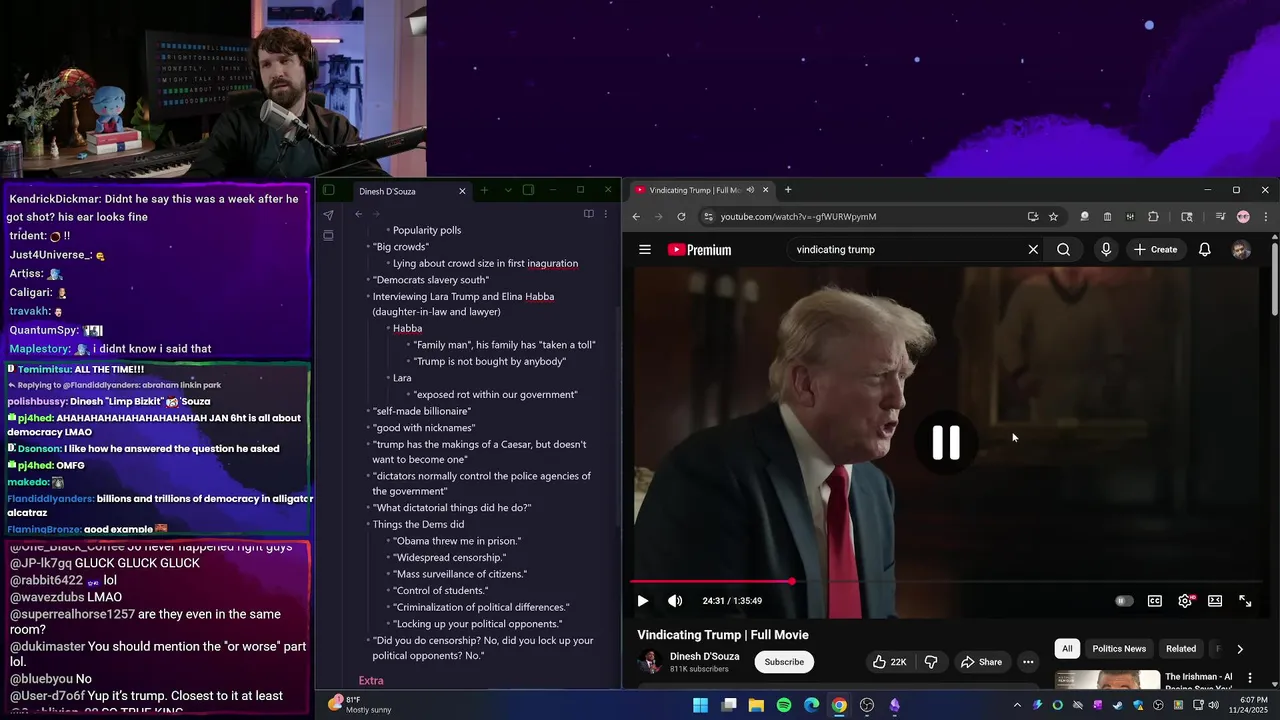This screenshot has width=1280, height=720.
Task: Open a new Chrome tab
Action: pos(788,190)
